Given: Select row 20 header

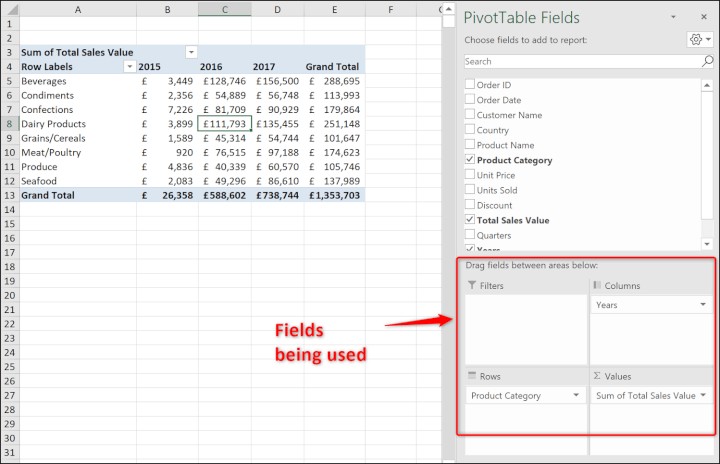Looking at the screenshot, I should [10, 295].
